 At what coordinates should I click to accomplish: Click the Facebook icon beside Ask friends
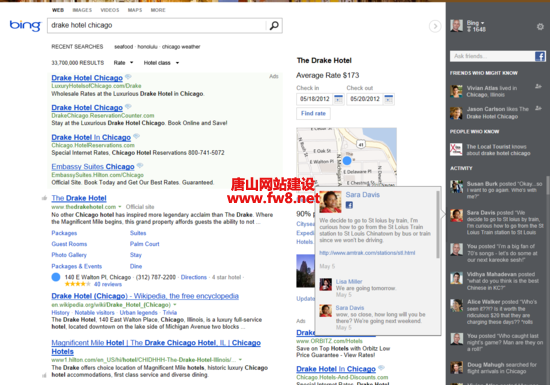[540, 56]
